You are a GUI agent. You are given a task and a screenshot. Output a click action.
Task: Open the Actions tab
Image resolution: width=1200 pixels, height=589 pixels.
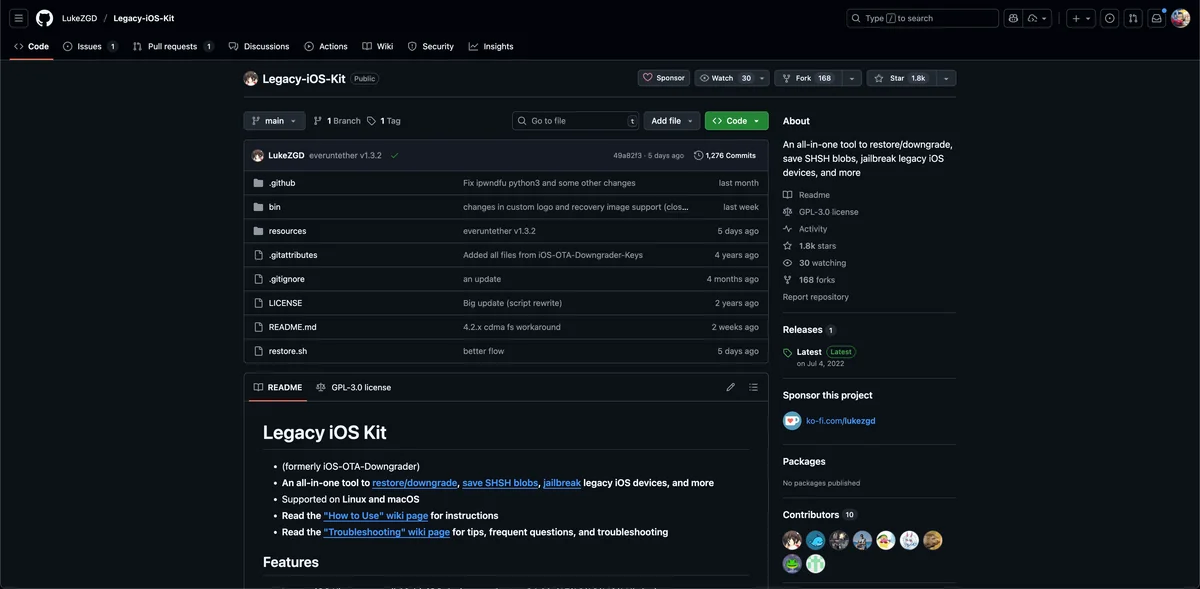(326, 46)
